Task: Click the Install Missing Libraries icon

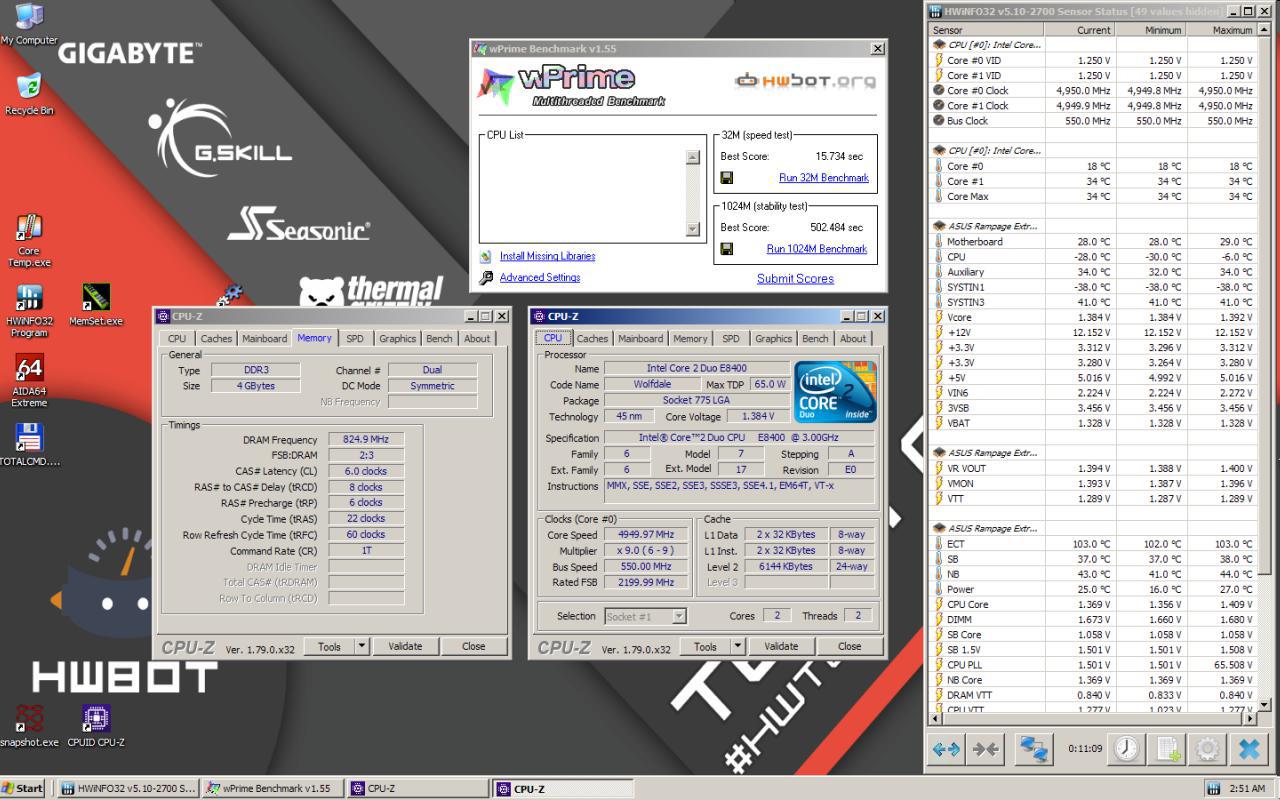Action: tap(486, 257)
